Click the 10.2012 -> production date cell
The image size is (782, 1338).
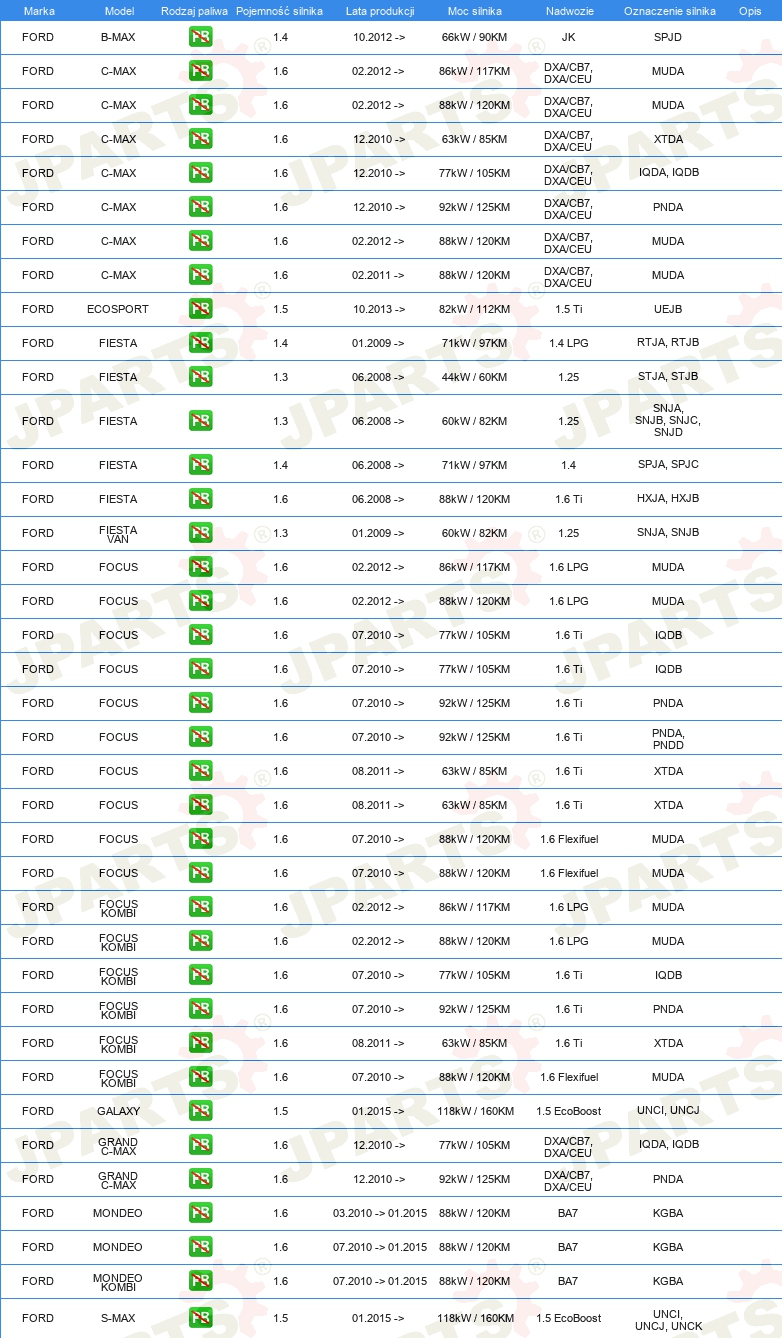379,37
